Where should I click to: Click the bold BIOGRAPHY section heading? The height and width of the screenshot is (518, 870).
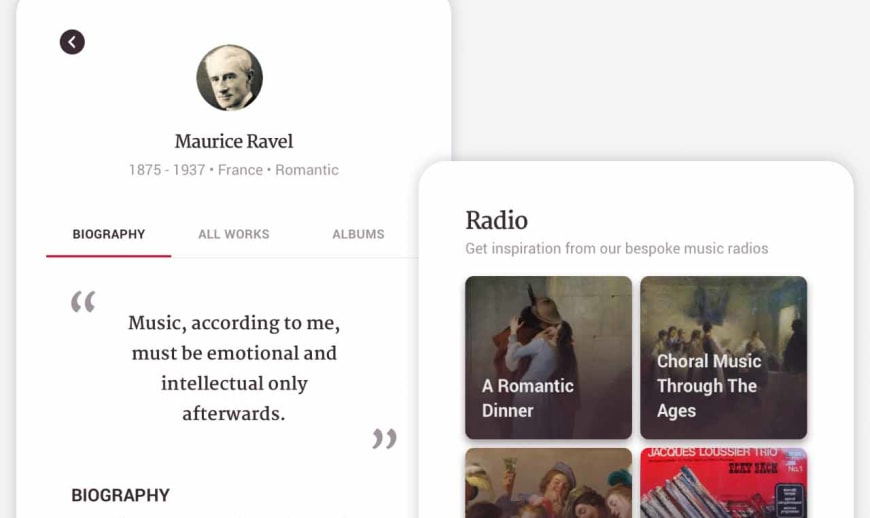point(120,495)
